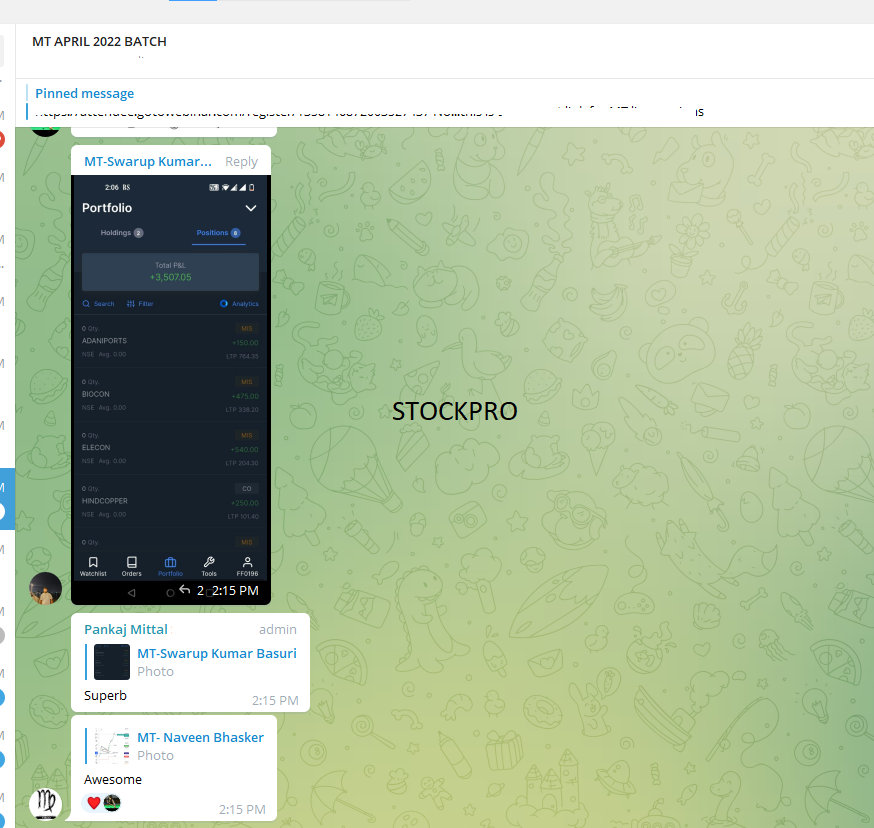
Task: Click the 'Awesome' message text
Action: (113, 779)
